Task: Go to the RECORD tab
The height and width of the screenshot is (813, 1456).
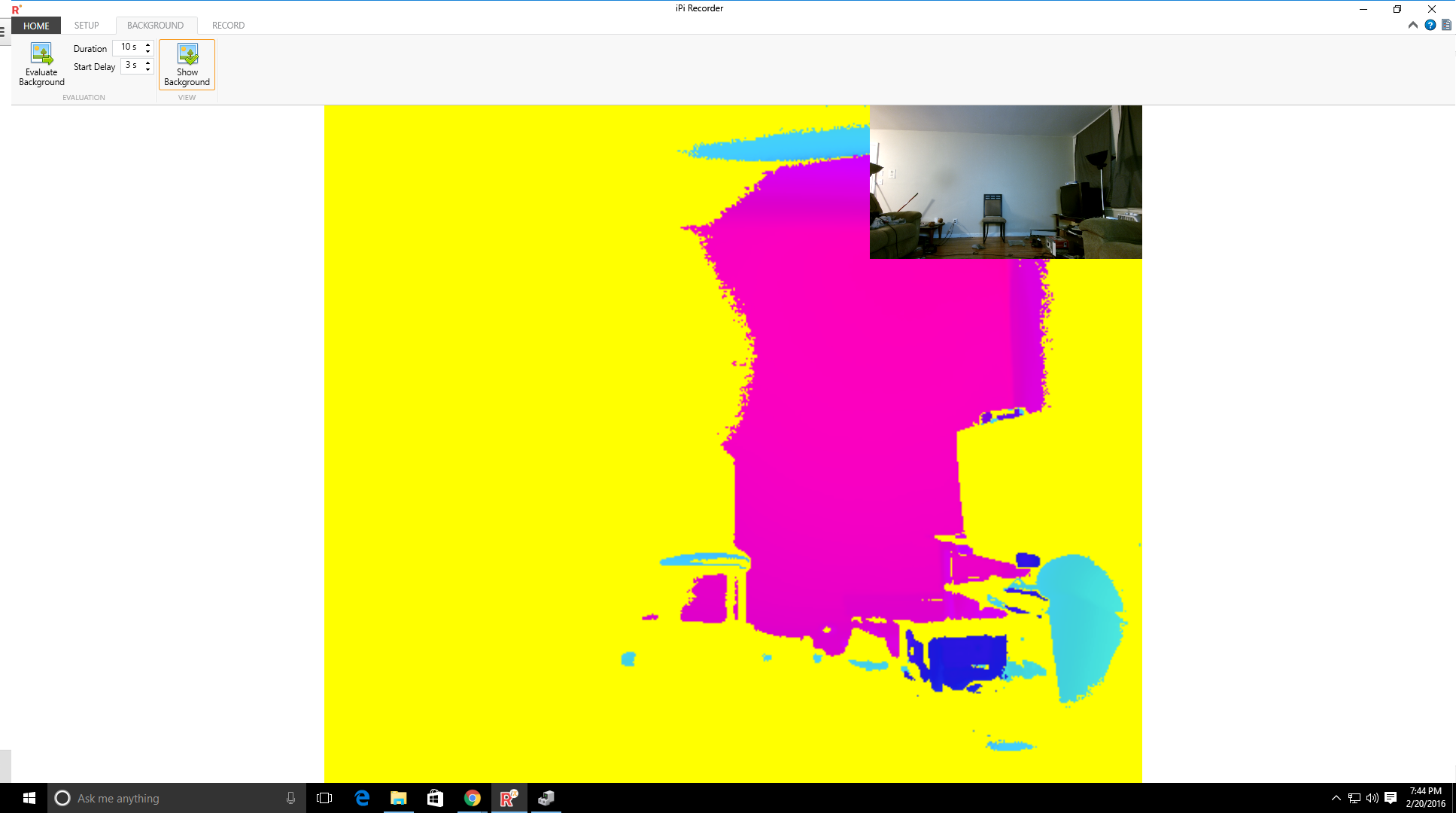Action: pyautogui.click(x=228, y=26)
